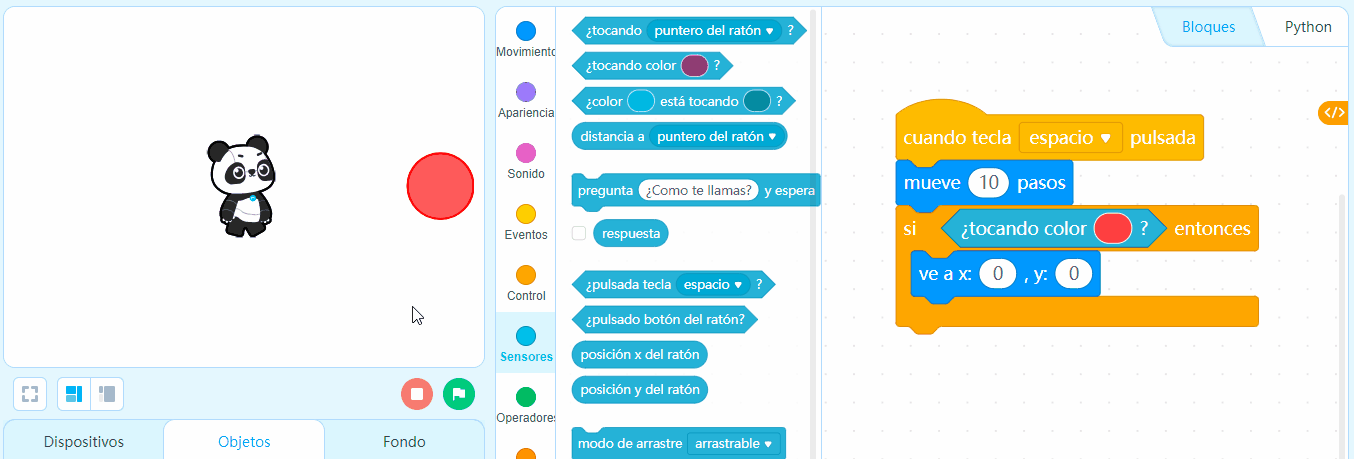The image size is (1354, 459).
Task: Click the ¿Como te llamas? text field
Action: point(699,190)
